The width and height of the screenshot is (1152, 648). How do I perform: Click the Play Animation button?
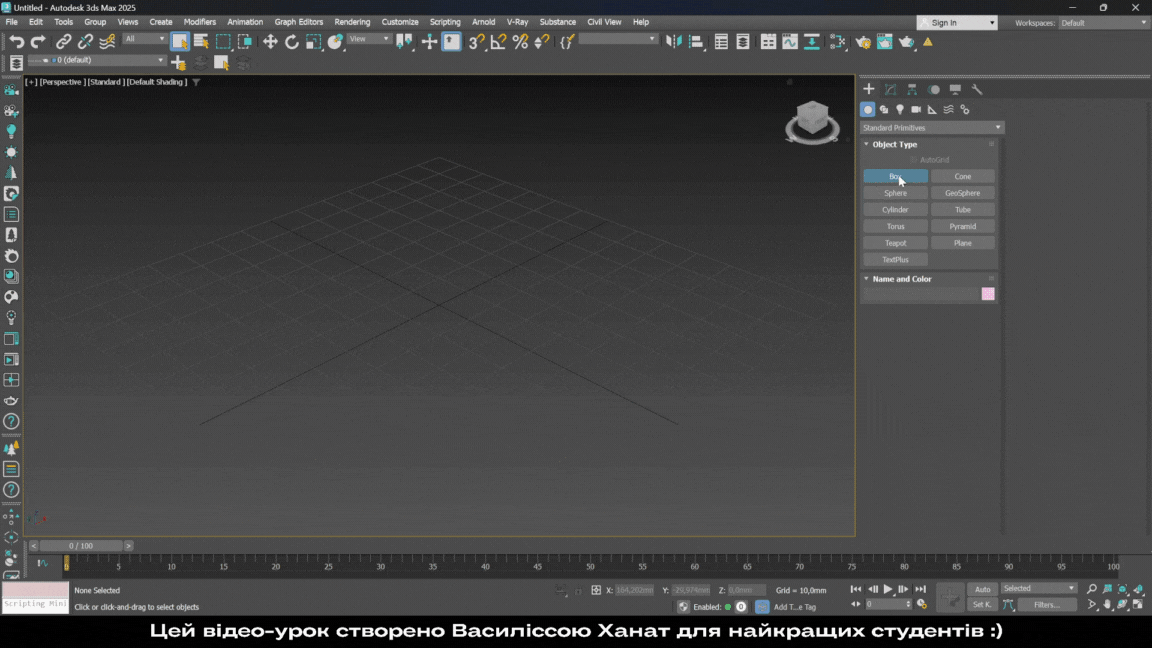[x=888, y=589]
